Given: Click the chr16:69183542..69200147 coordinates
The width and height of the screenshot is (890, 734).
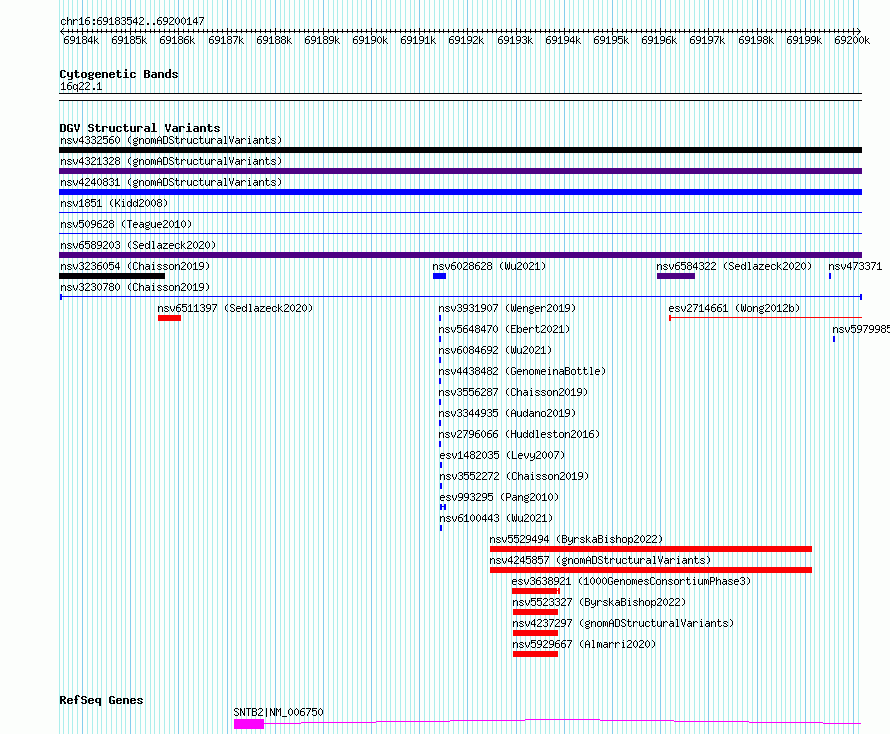Looking at the screenshot, I should coord(132,21).
